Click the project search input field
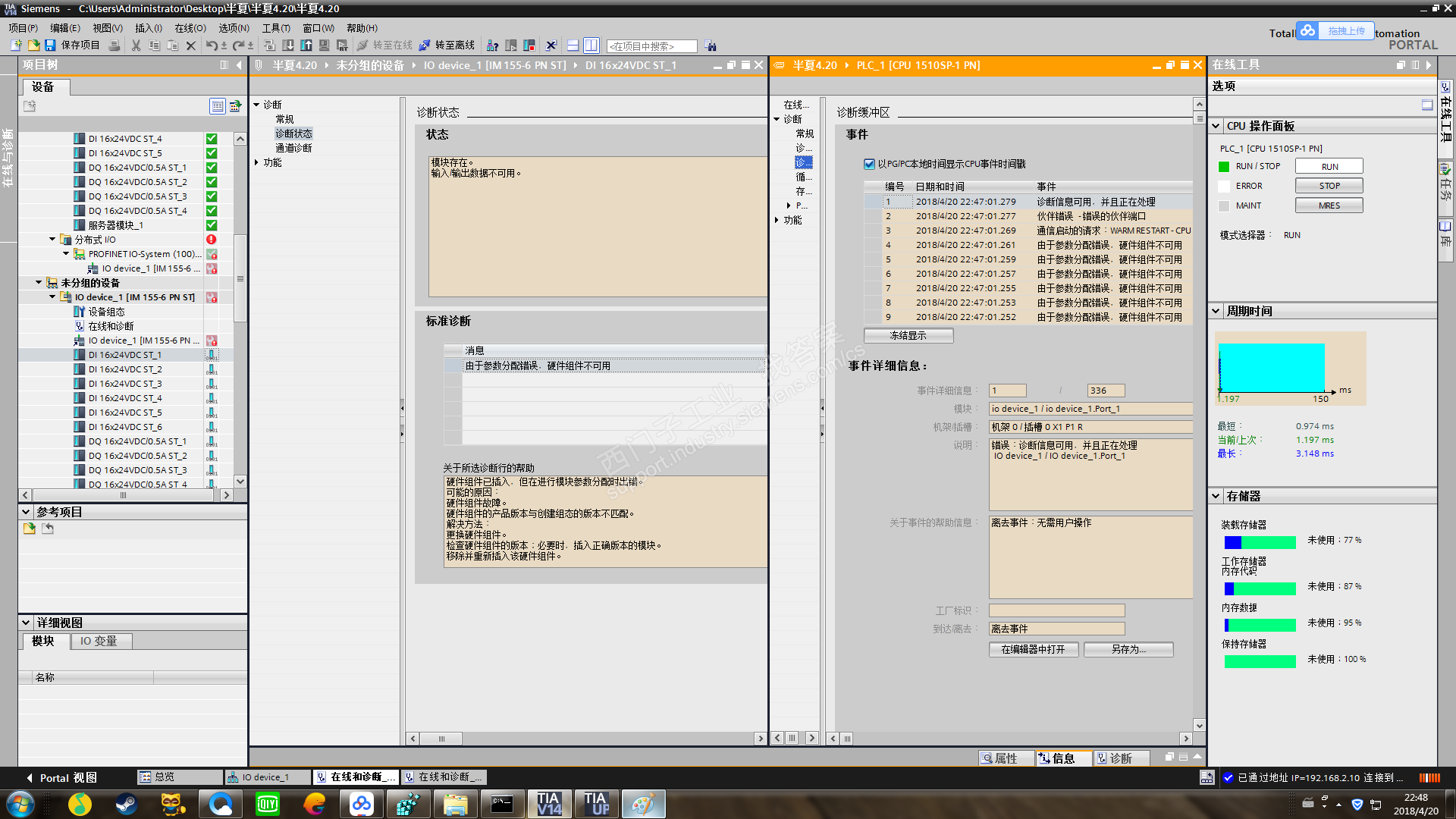The width and height of the screenshot is (1456, 819). click(651, 46)
